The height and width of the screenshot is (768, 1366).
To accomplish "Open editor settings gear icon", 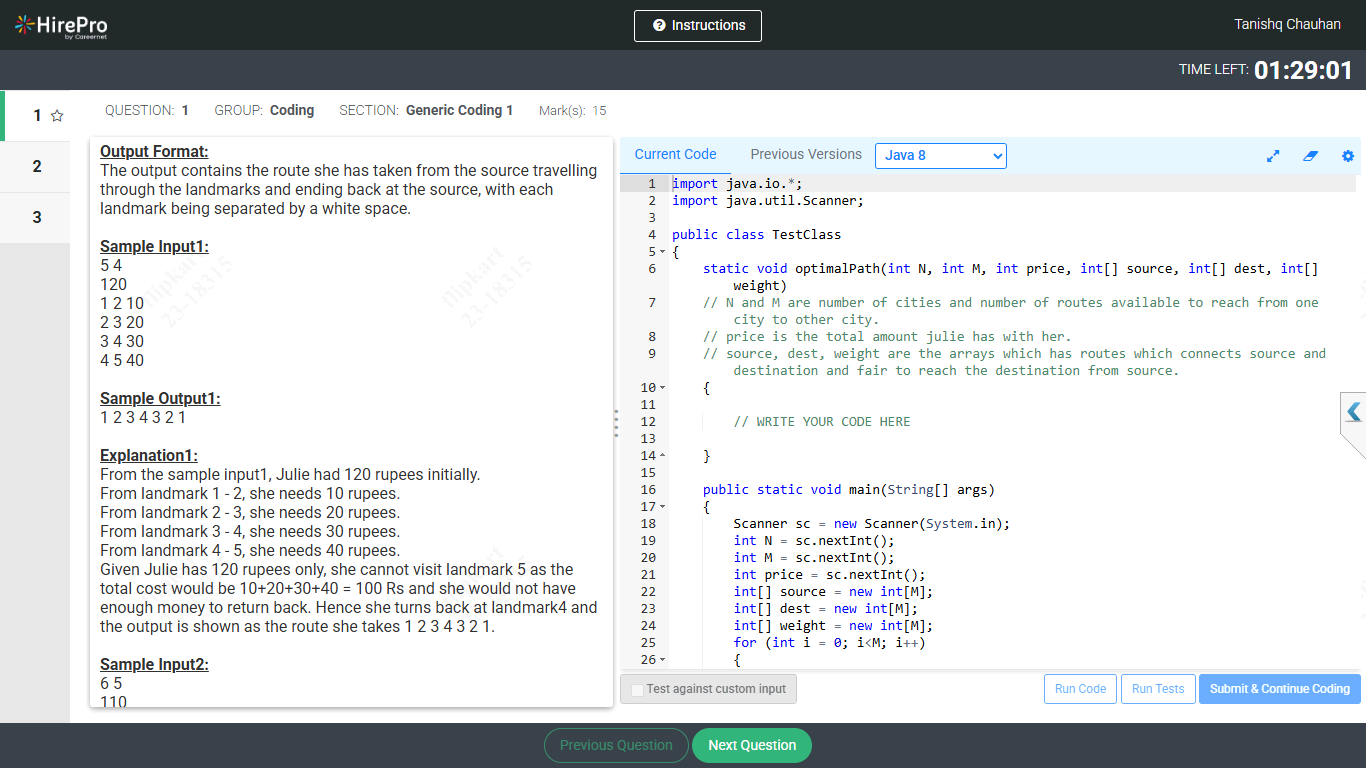I will coord(1348,156).
